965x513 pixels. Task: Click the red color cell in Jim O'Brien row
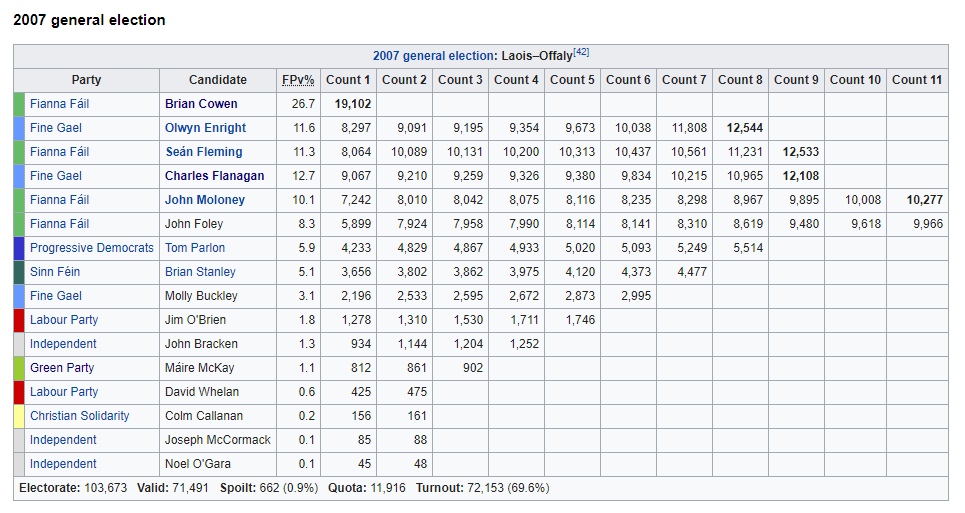coord(19,320)
